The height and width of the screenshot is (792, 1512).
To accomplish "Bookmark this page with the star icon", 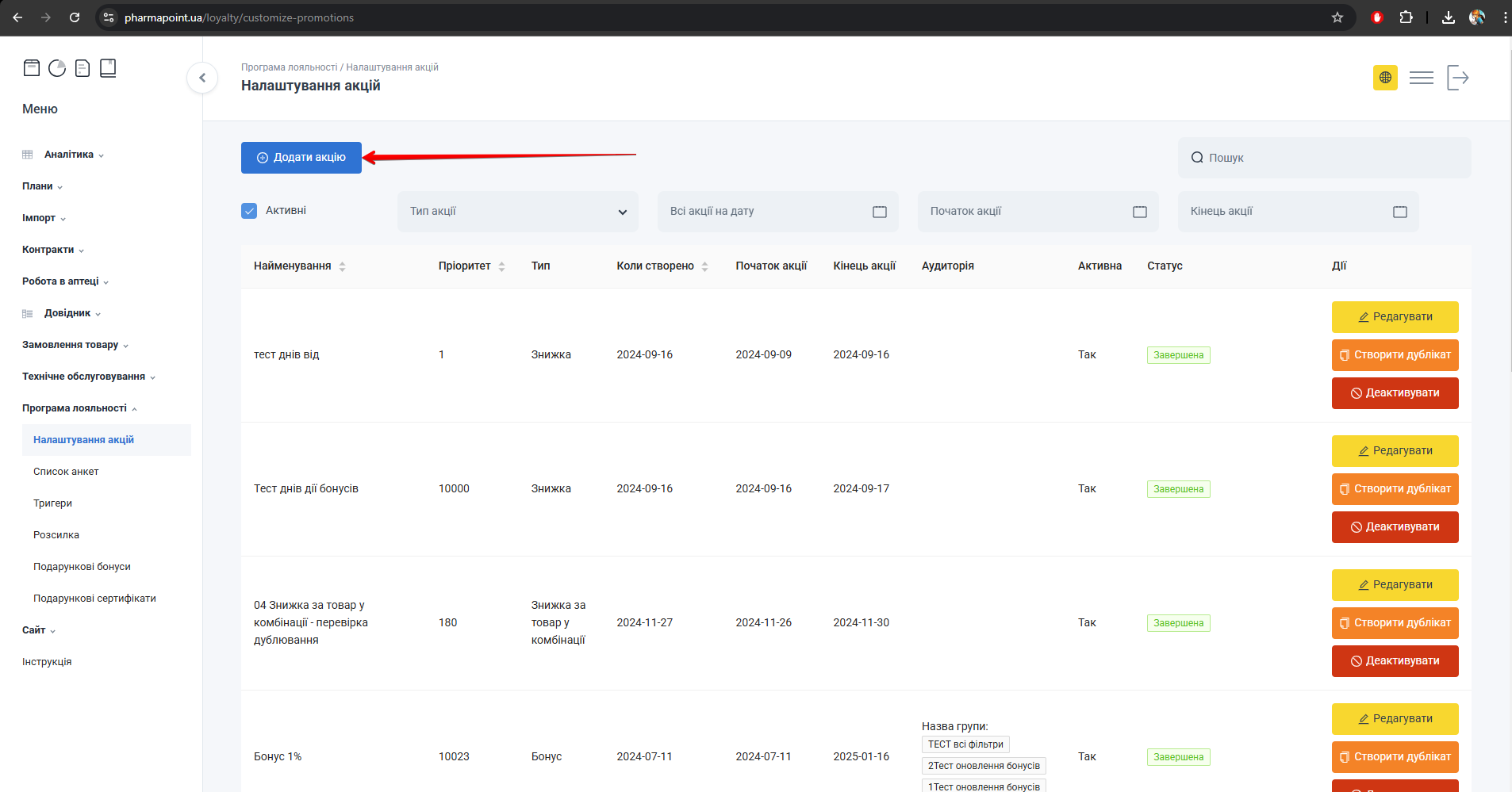I will pos(1337,17).
